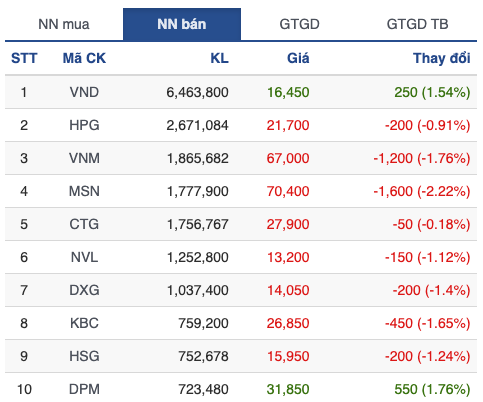The image size is (483, 402).
Task: Click change value -450 (-1.65%)
Action: click(428, 323)
